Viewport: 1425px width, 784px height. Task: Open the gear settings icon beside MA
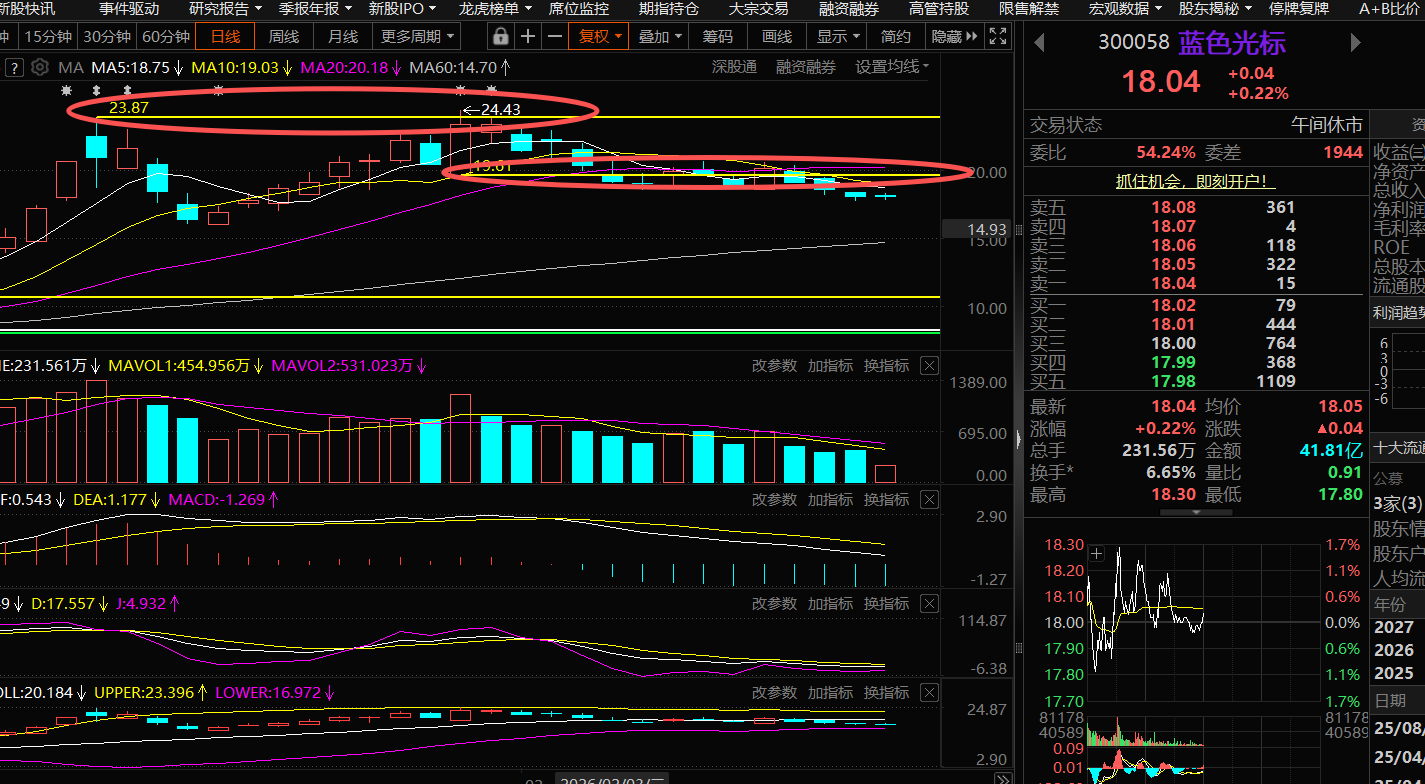click(x=40, y=68)
